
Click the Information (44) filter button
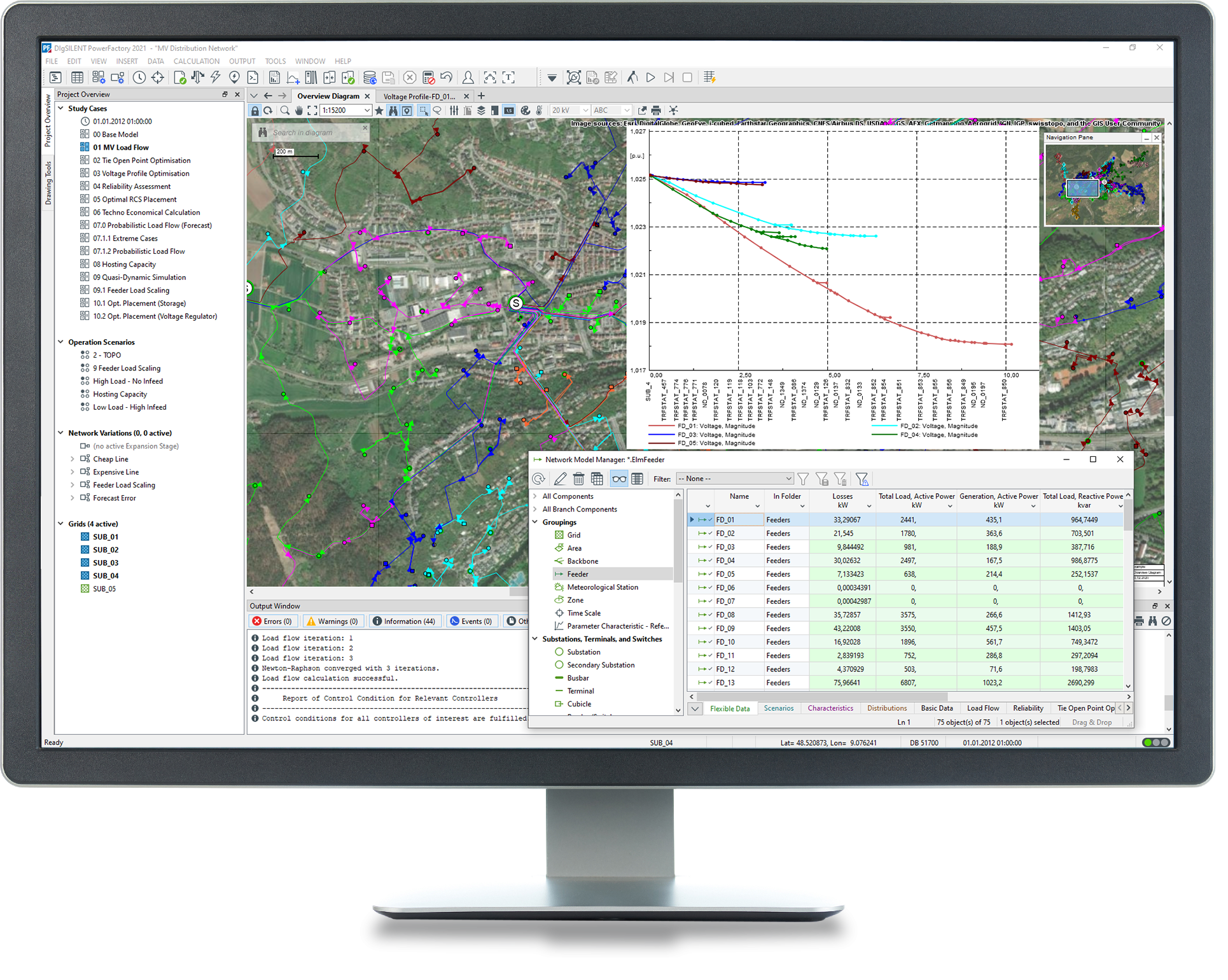click(x=404, y=622)
